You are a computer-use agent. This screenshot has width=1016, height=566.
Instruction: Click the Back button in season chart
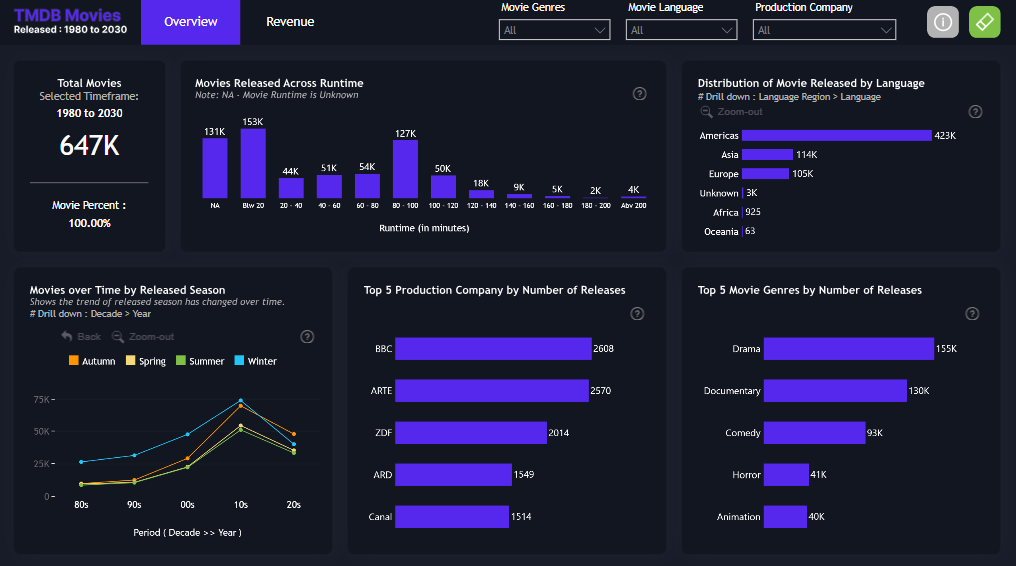tap(81, 337)
